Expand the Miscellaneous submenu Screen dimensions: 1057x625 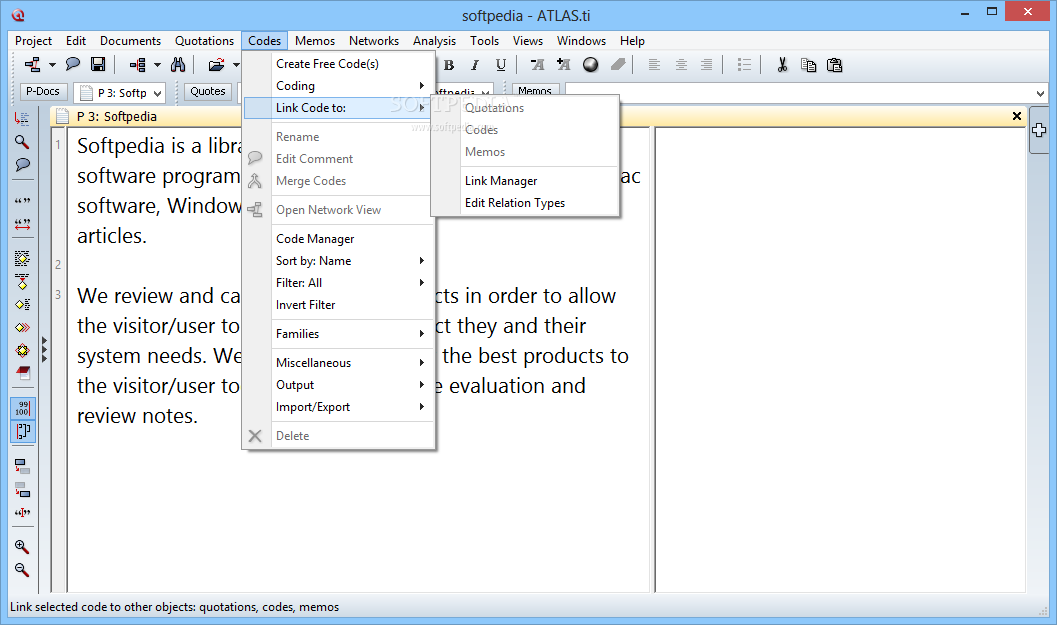tap(421, 363)
